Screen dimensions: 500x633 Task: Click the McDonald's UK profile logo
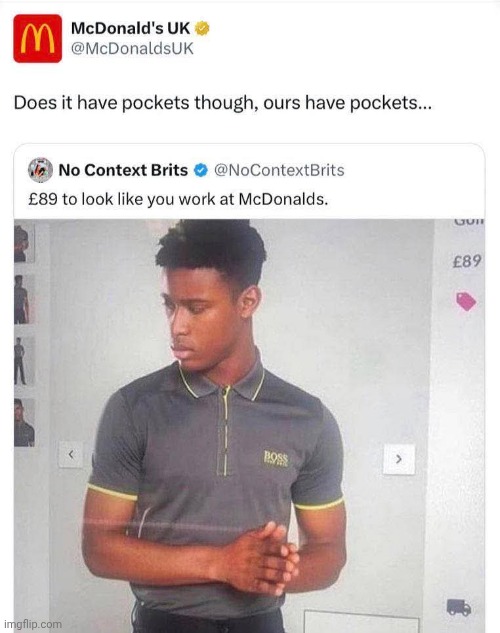coord(38,38)
